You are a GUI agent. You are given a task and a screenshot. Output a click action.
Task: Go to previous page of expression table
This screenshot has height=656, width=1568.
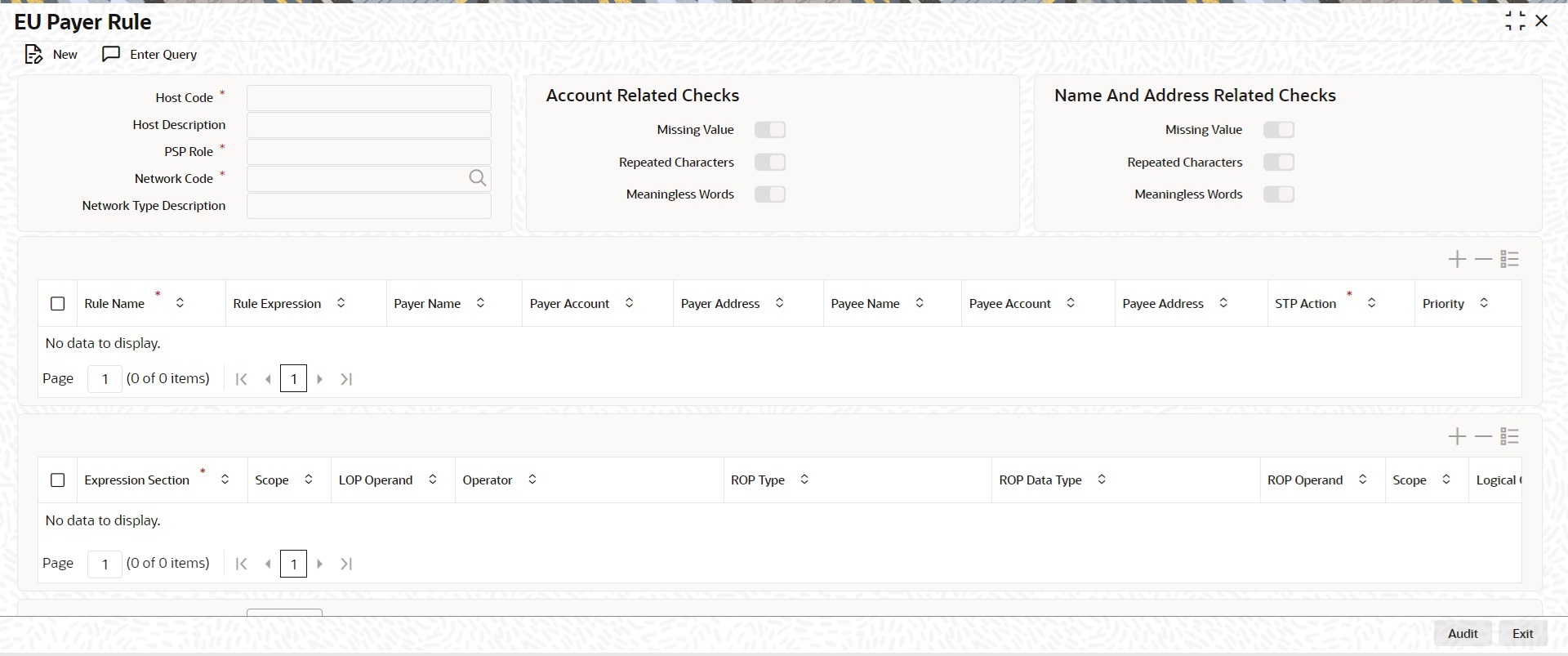267,564
